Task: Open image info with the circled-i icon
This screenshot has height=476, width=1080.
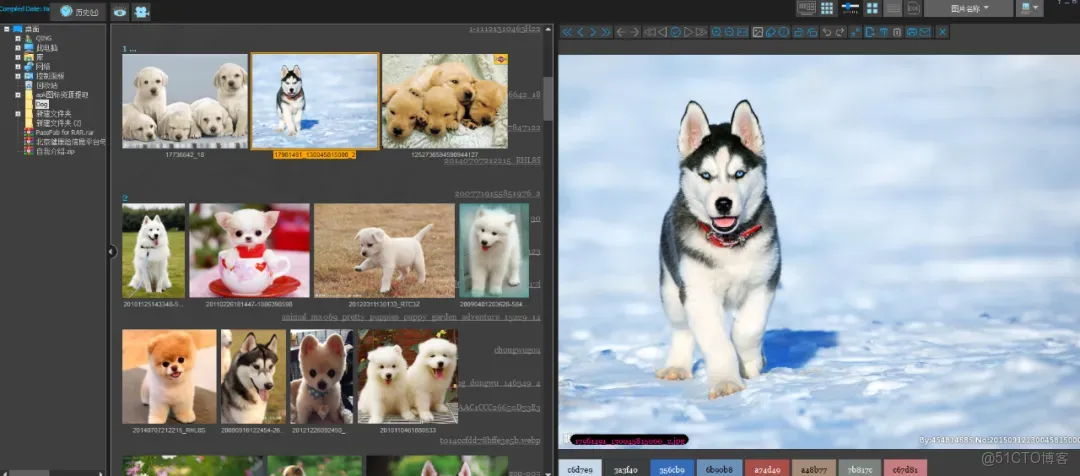Action: pos(783,32)
